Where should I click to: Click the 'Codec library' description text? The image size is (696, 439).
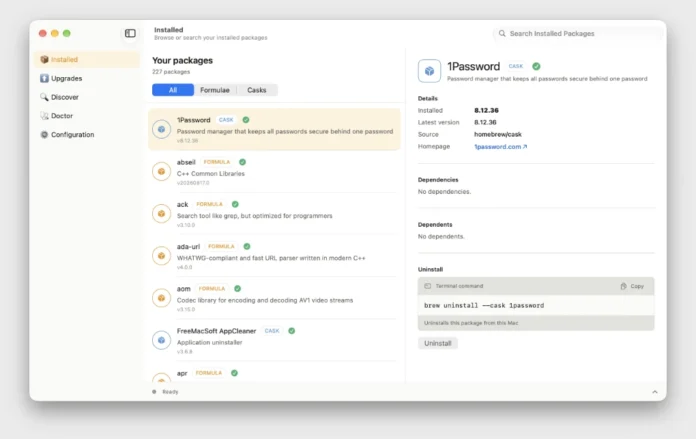[x=265, y=300]
